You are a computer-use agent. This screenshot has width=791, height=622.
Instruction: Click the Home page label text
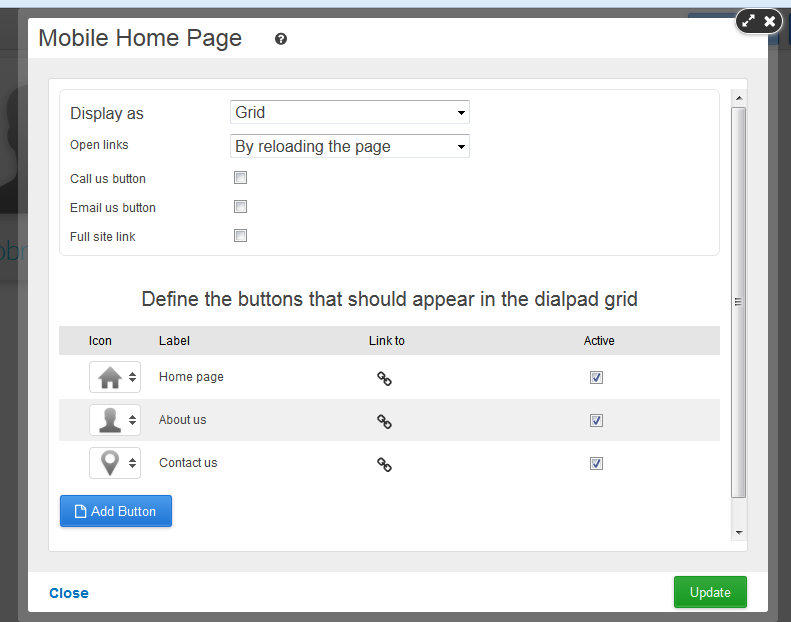point(191,377)
